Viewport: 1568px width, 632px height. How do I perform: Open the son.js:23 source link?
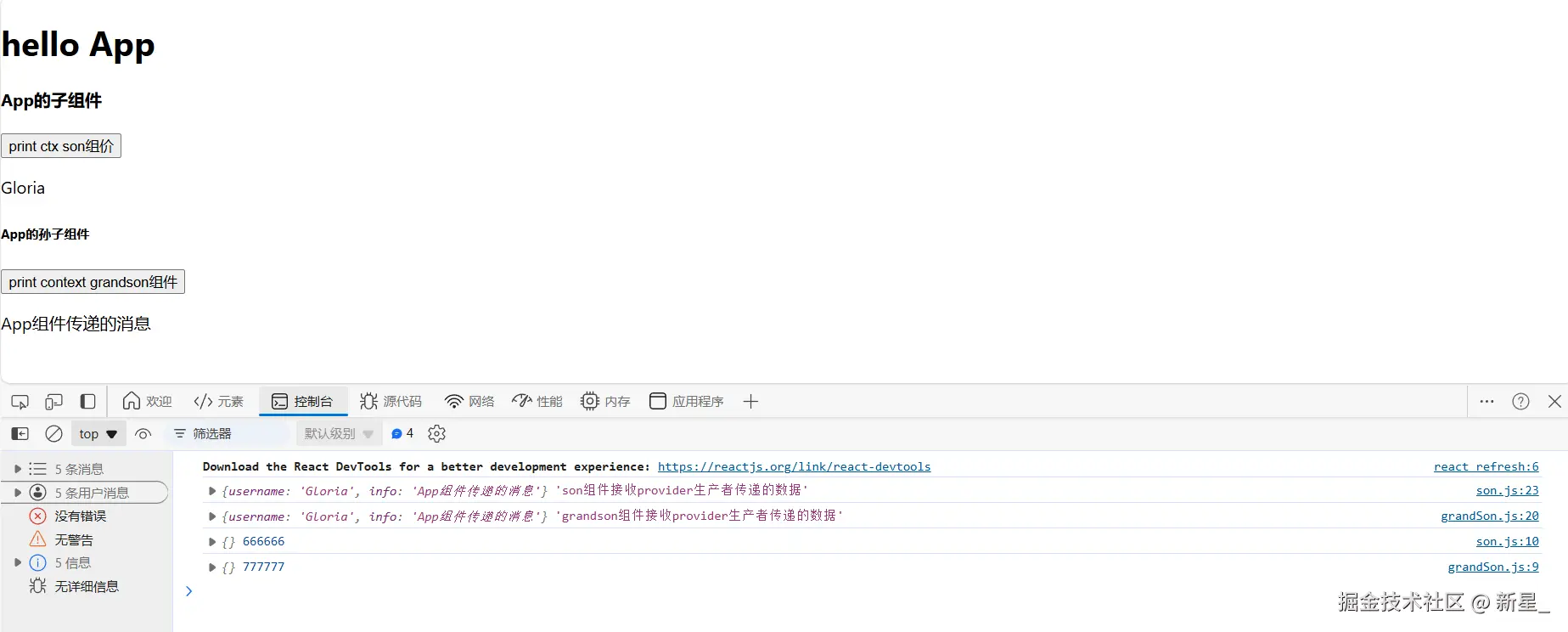1507,490
